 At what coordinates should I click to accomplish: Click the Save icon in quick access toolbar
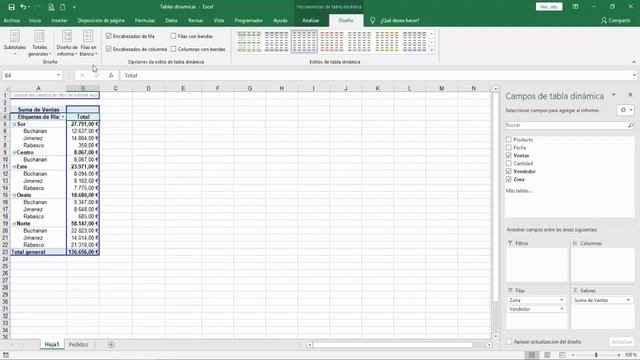[x=11, y=7]
